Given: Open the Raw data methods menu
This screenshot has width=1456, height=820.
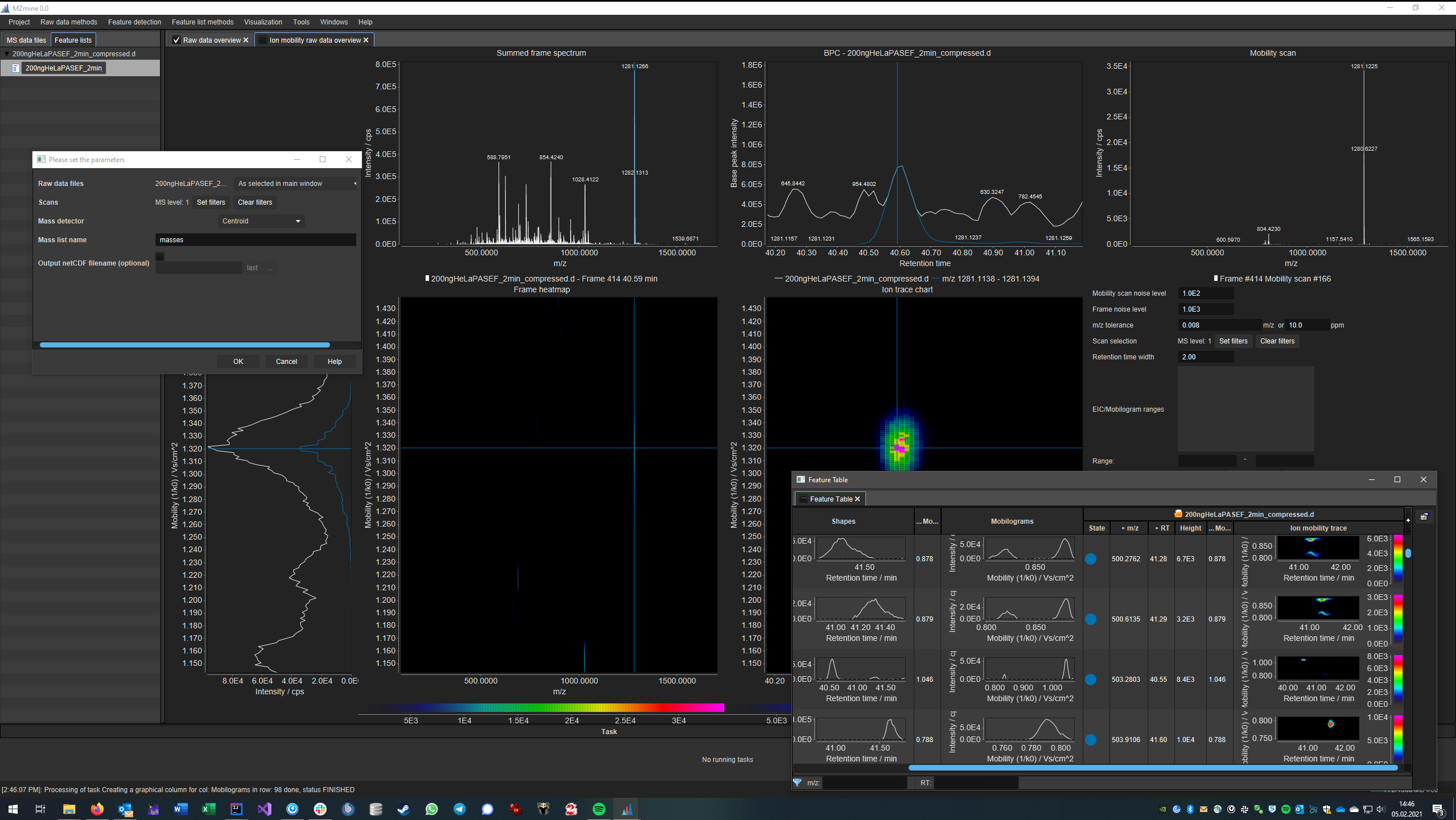Looking at the screenshot, I should pyautogui.click(x=69, y=22).
